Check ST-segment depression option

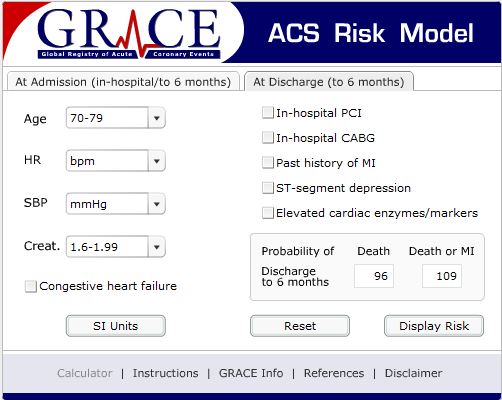268,188
